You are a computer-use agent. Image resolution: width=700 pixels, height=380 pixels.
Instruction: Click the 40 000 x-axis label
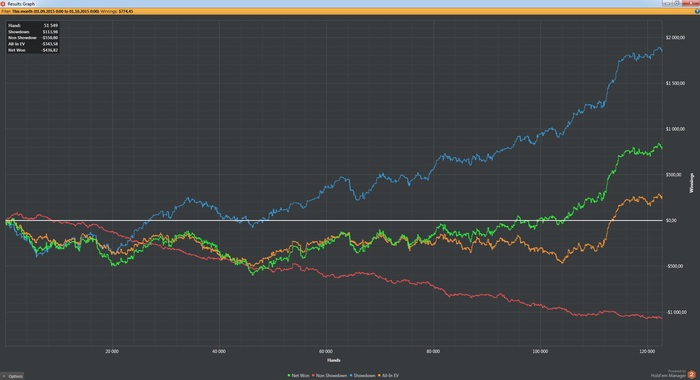219,351
